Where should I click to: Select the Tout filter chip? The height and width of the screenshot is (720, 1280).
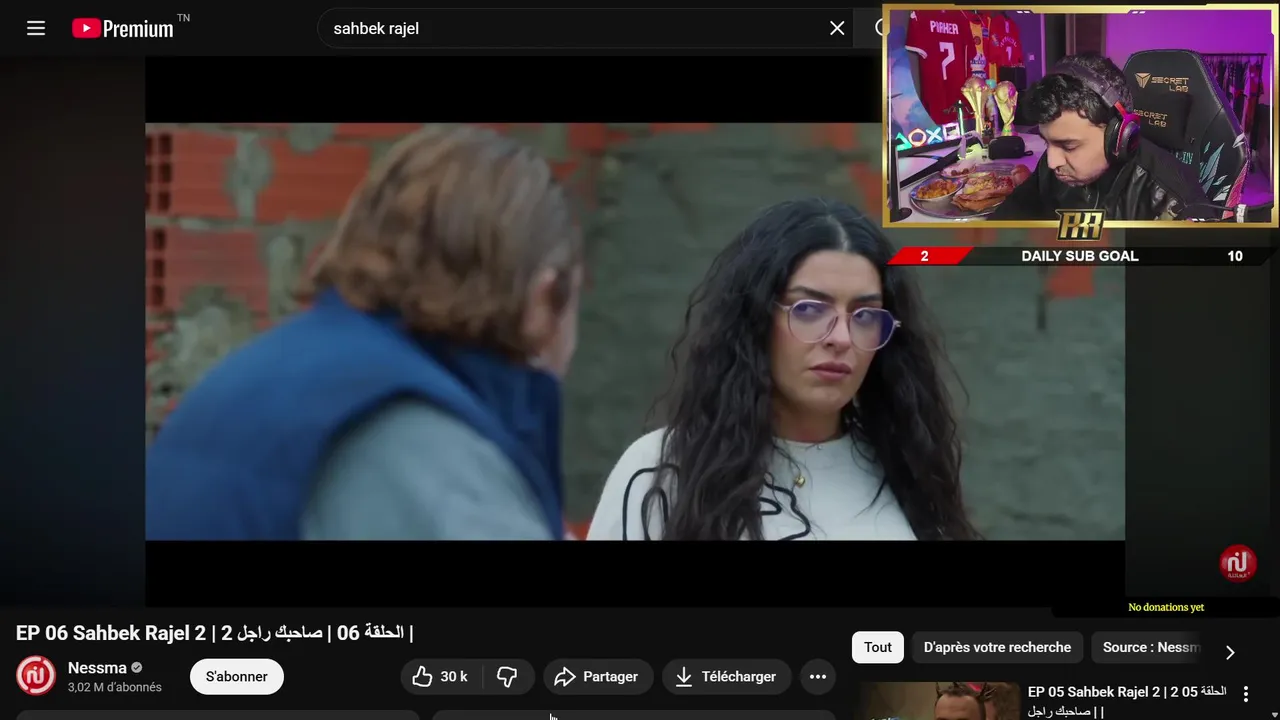point(878,647)
